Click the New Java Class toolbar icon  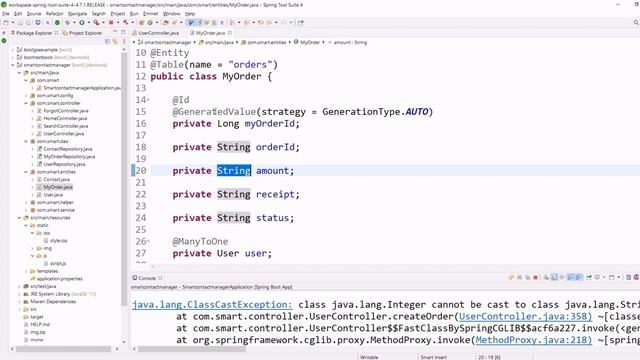[x=150, y=22]
